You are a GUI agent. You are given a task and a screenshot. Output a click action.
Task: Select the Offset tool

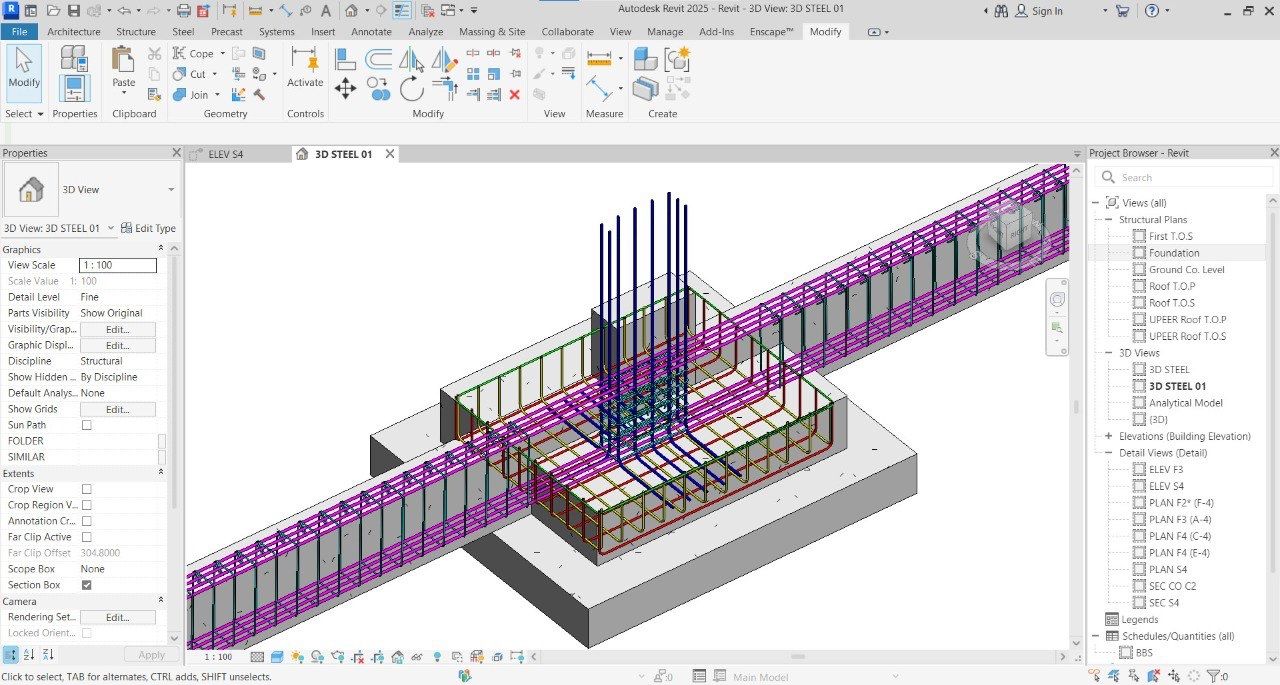tap(379, 60)
